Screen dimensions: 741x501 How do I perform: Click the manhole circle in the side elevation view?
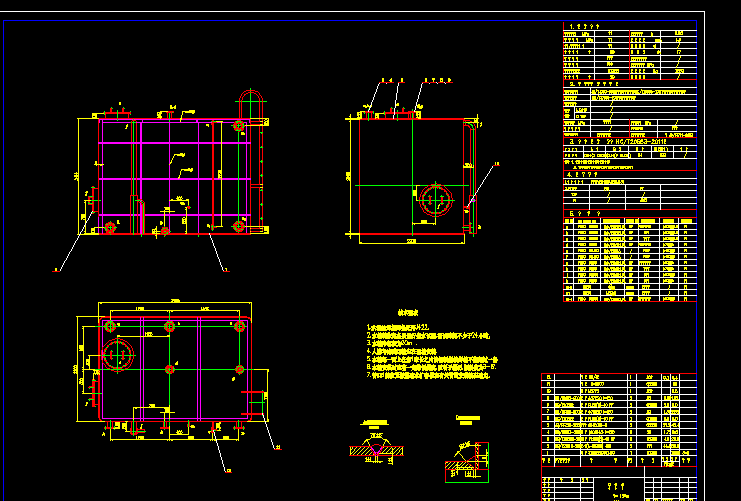(x=436, y=200)
